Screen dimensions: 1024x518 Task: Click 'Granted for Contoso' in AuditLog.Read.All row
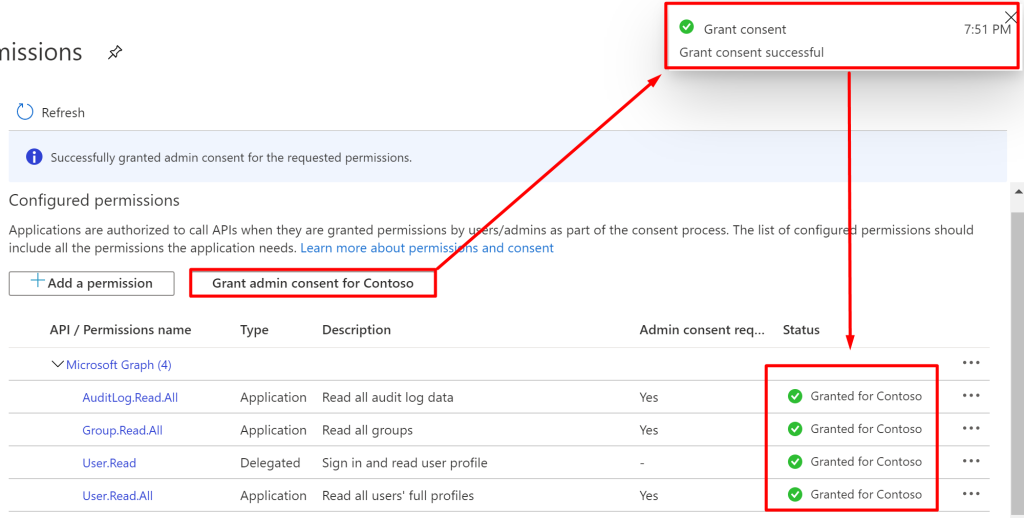click(x=866, y=396)
